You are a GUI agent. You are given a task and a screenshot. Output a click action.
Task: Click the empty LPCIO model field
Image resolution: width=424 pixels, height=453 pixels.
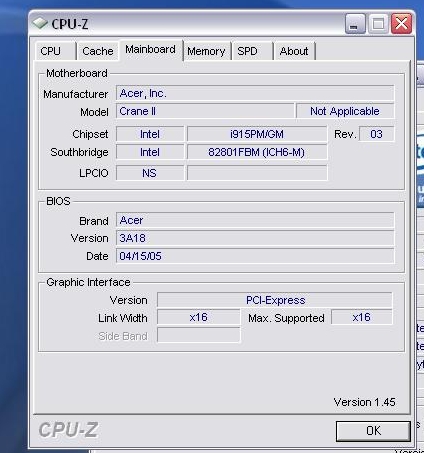[257, 173]
